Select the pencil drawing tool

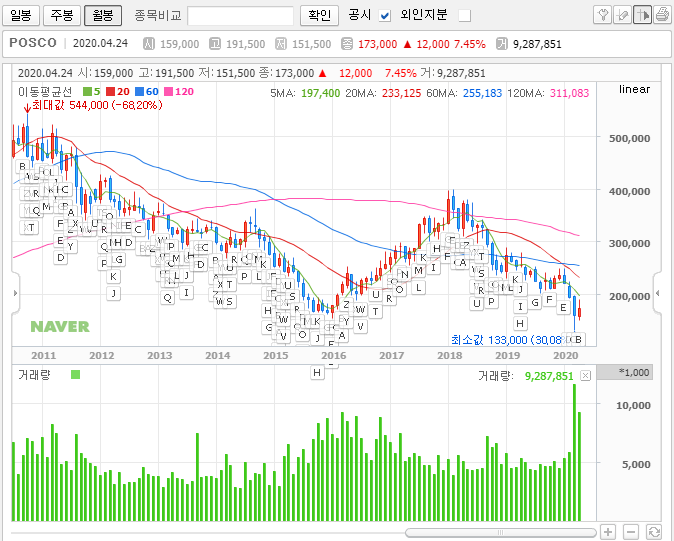[622, 15]
